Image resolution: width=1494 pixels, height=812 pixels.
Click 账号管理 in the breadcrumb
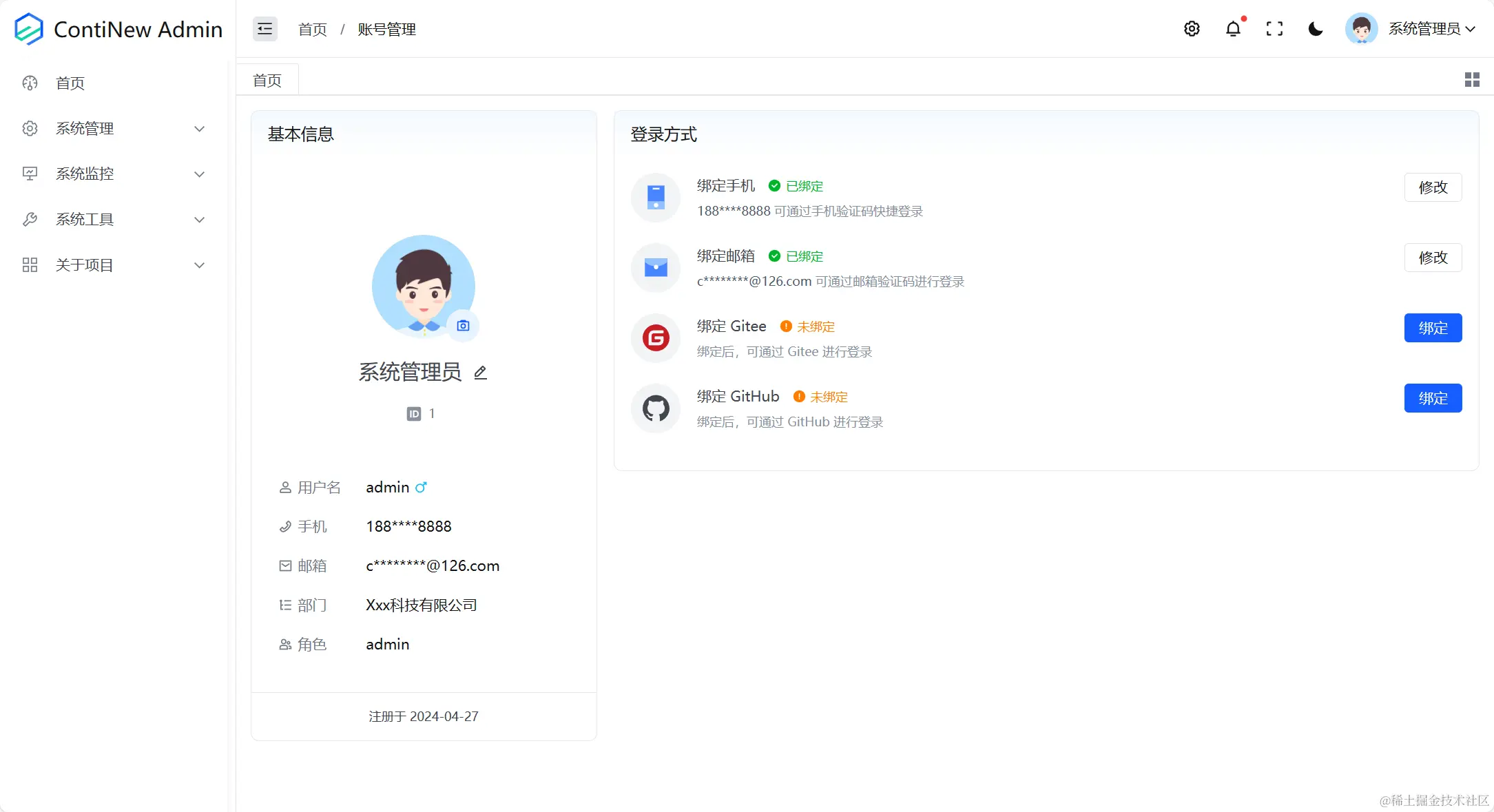tap(386, 29)
